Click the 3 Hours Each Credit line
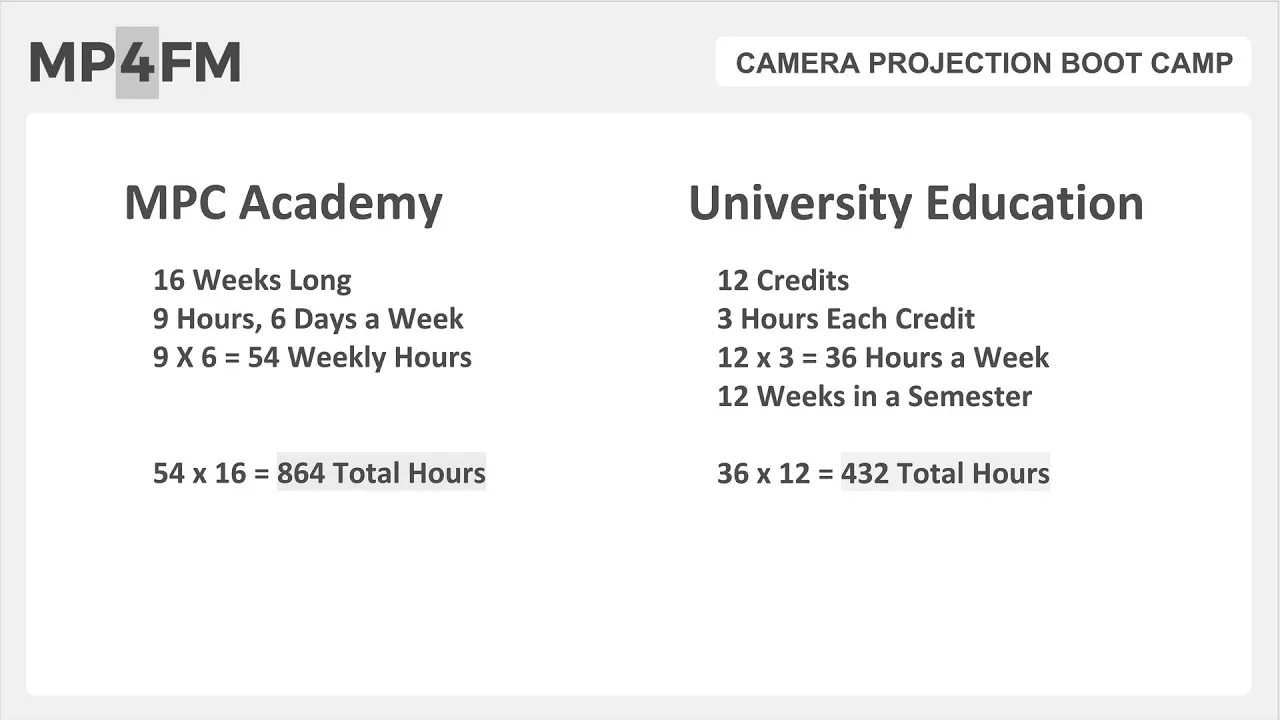The image size is (1280, 720). pos(846,319)
